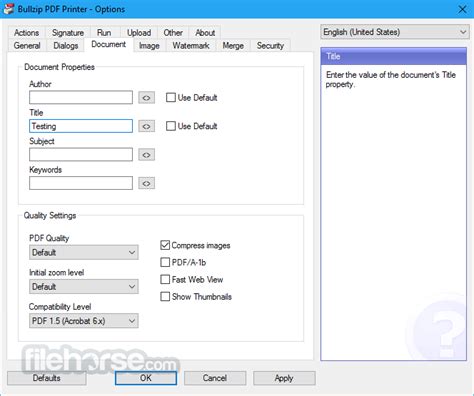Switch to the Upload tab
The height and width of the screenshot is (396, 474).
(x=139, y=33)
